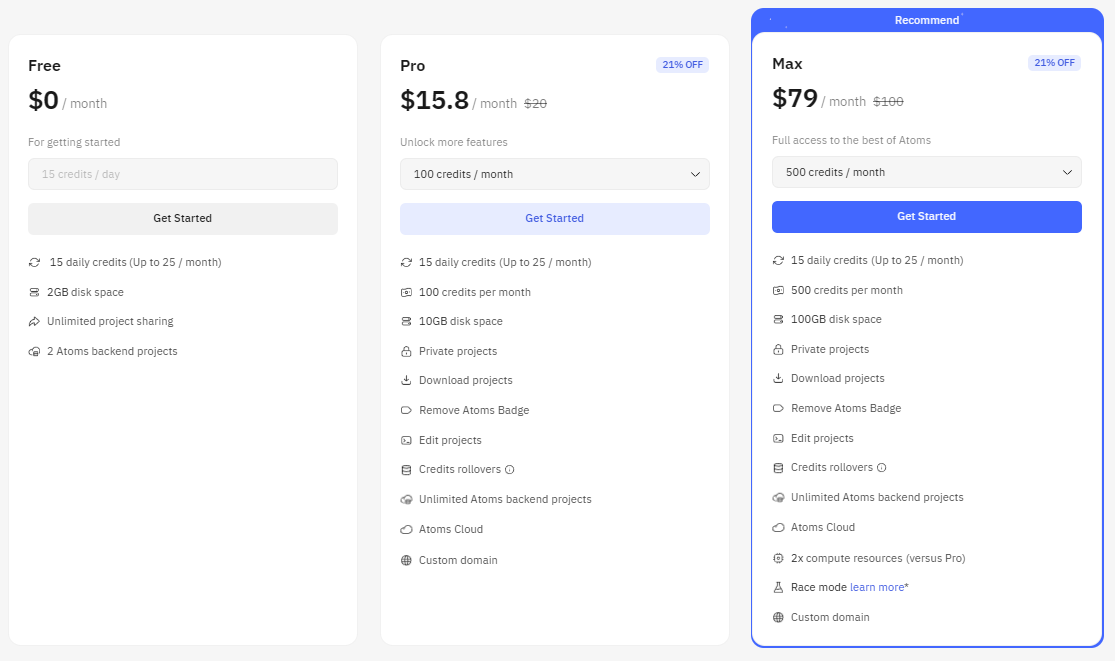
Task: Open the 100 credits / month dropdown
Action: (555, 174)
